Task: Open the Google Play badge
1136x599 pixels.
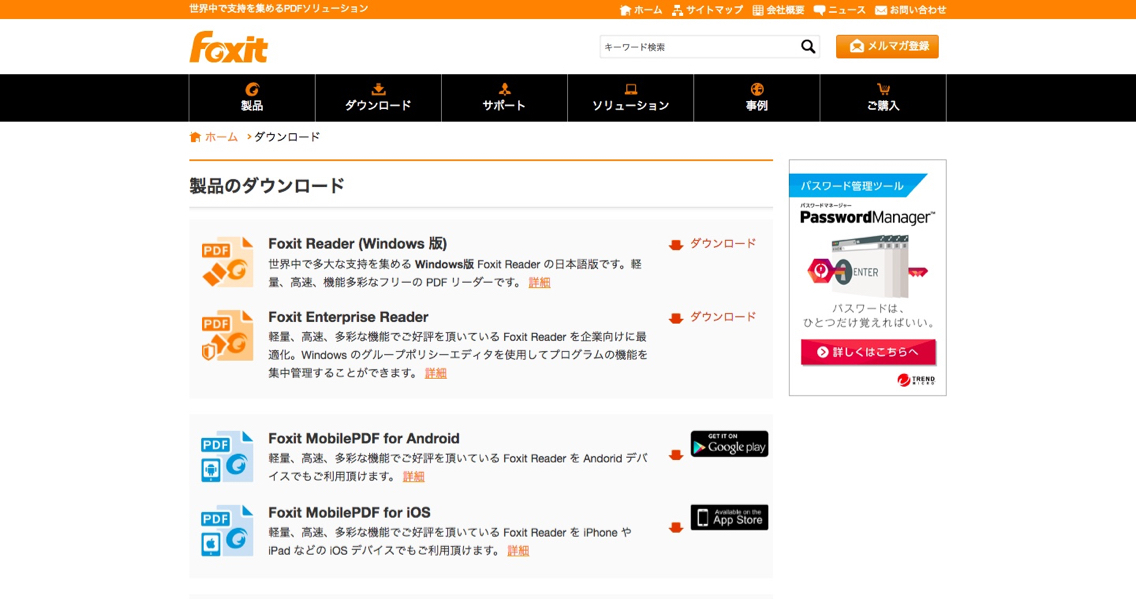Action: tap(729, 444)
